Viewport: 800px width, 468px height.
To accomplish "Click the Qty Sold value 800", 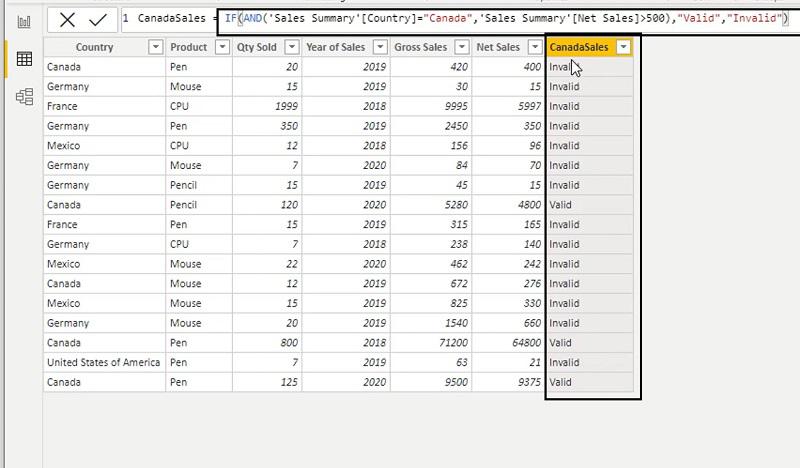I will click(289, 343).
